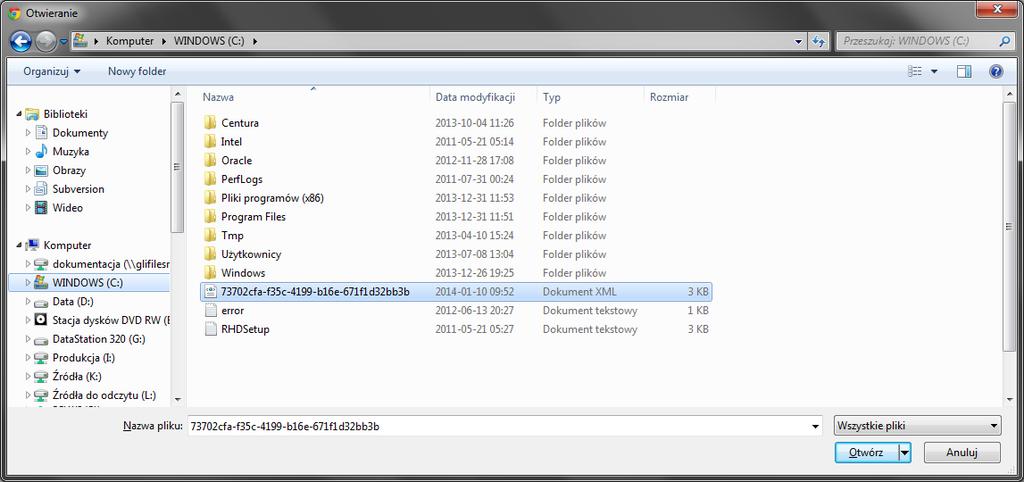Image resolution: width=1024 pixels, height=482 pixels.
Task: Open the Nazwa pliku filename history dropdown
Action: (x=815, y=426)
